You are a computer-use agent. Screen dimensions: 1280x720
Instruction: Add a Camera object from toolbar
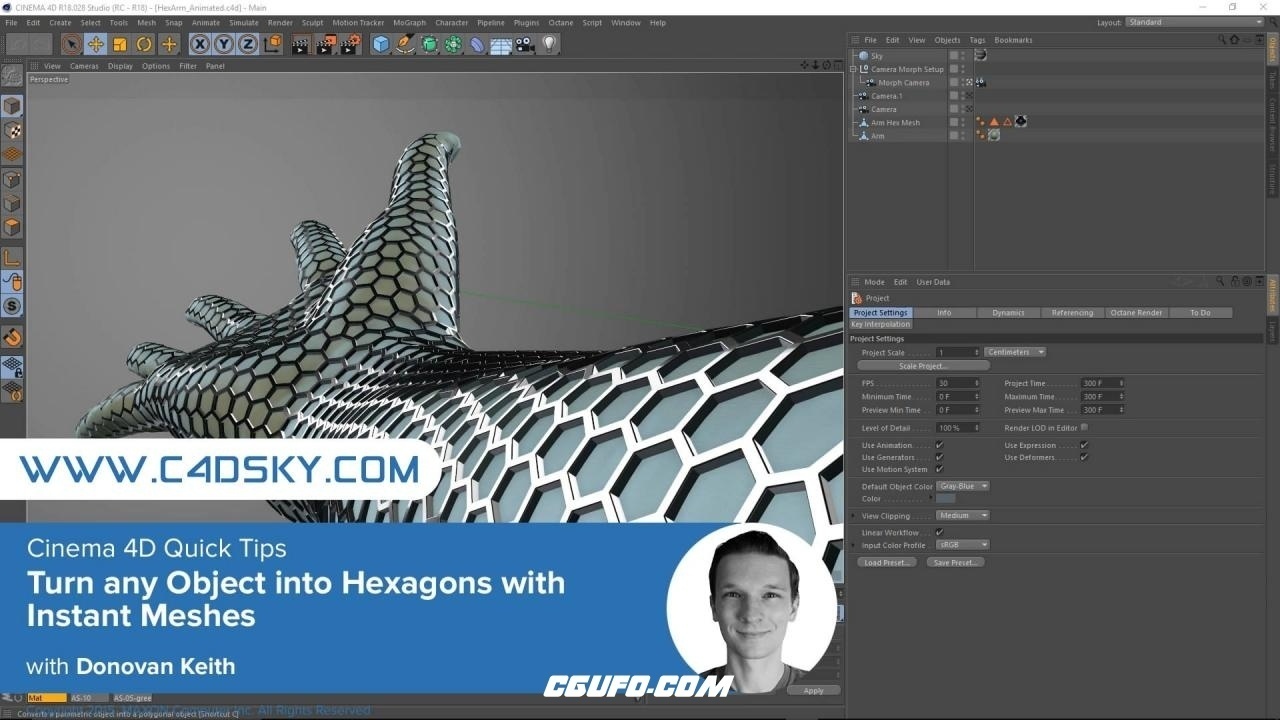pos(525,44)
